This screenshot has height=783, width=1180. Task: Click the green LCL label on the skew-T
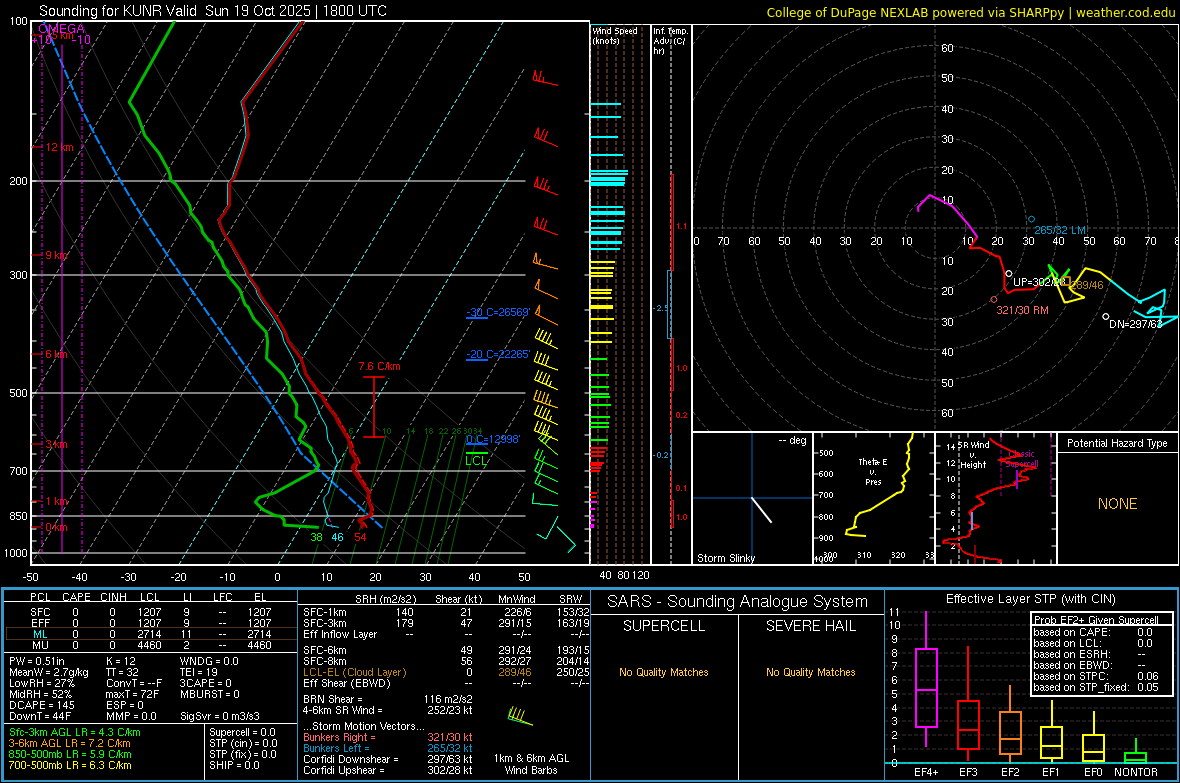(x=476, y=461)
